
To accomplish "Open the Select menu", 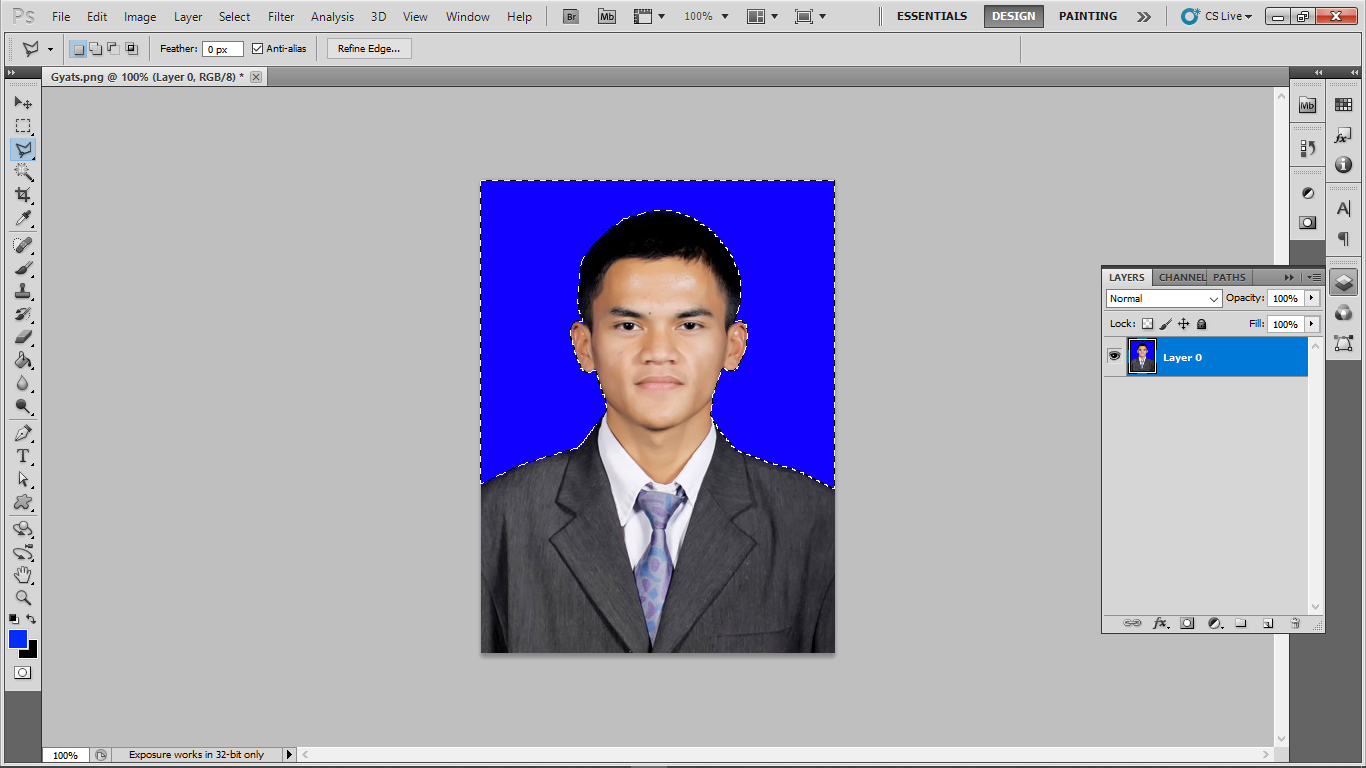I will [x=235, y=16].
